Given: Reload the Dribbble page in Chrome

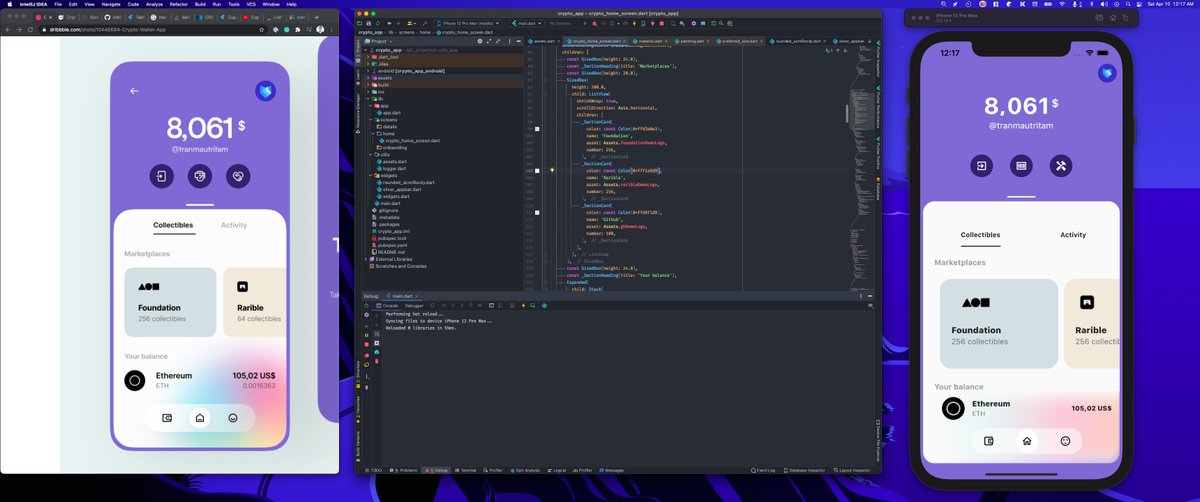Looking at the screenshot, I should [31, 30].
